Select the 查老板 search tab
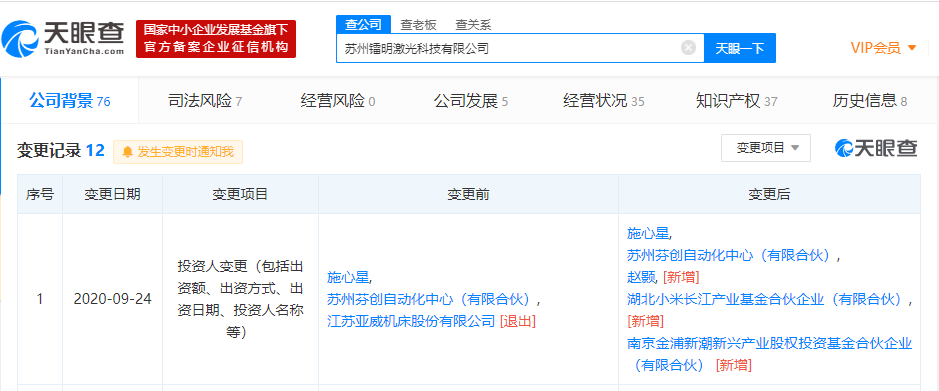 pyautogui.click(x=419, y=25)
